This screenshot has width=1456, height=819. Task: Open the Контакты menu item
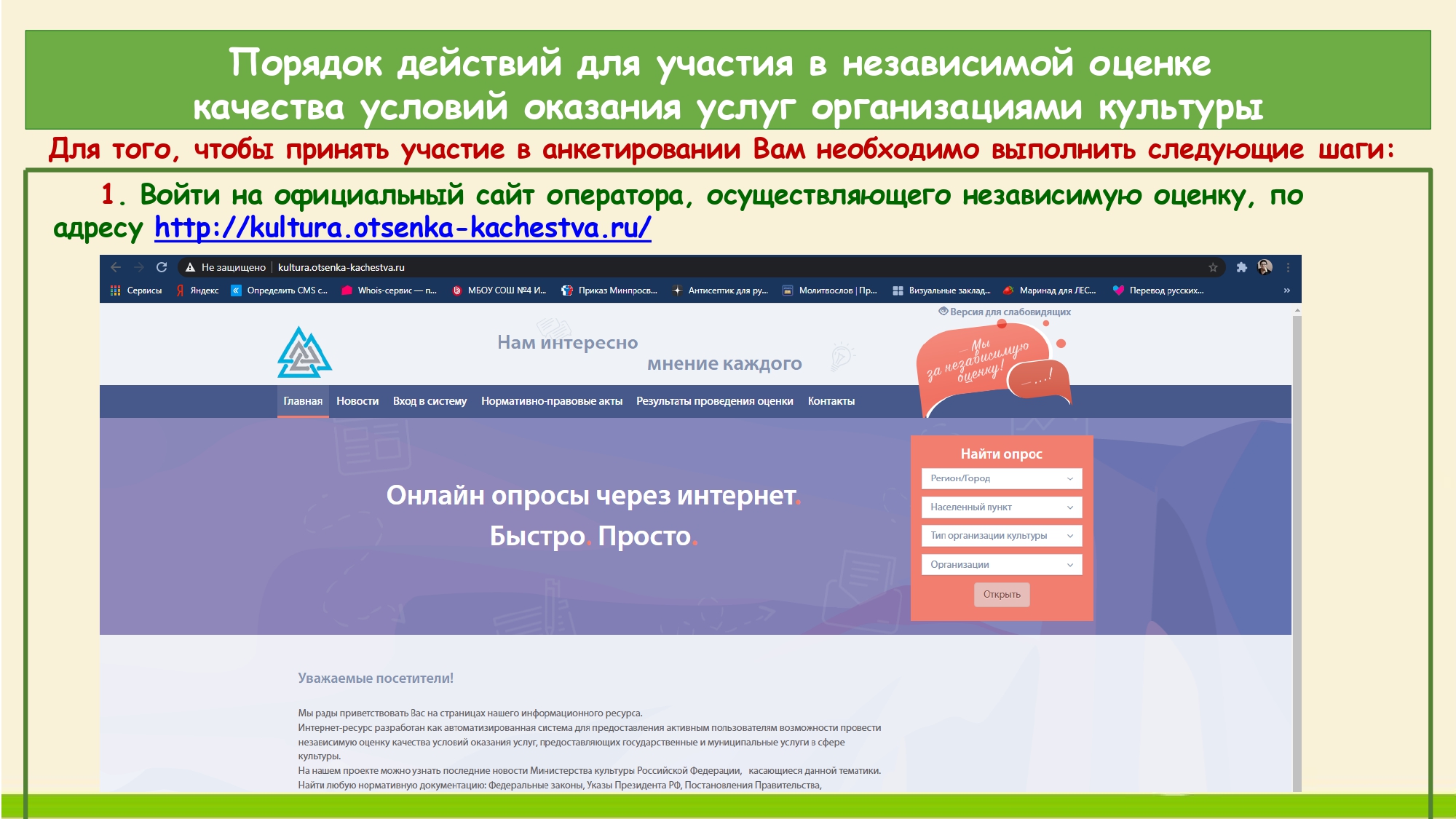[x=831, y=401]
